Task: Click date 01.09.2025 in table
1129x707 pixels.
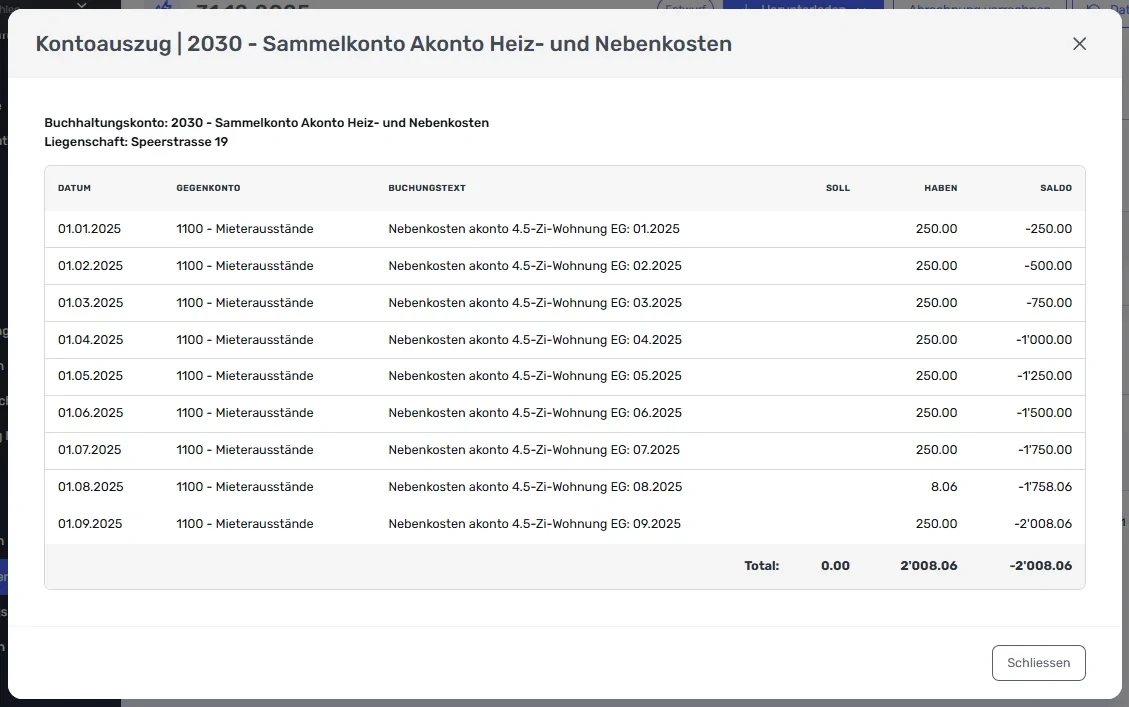Action: (x=90, y=524)
